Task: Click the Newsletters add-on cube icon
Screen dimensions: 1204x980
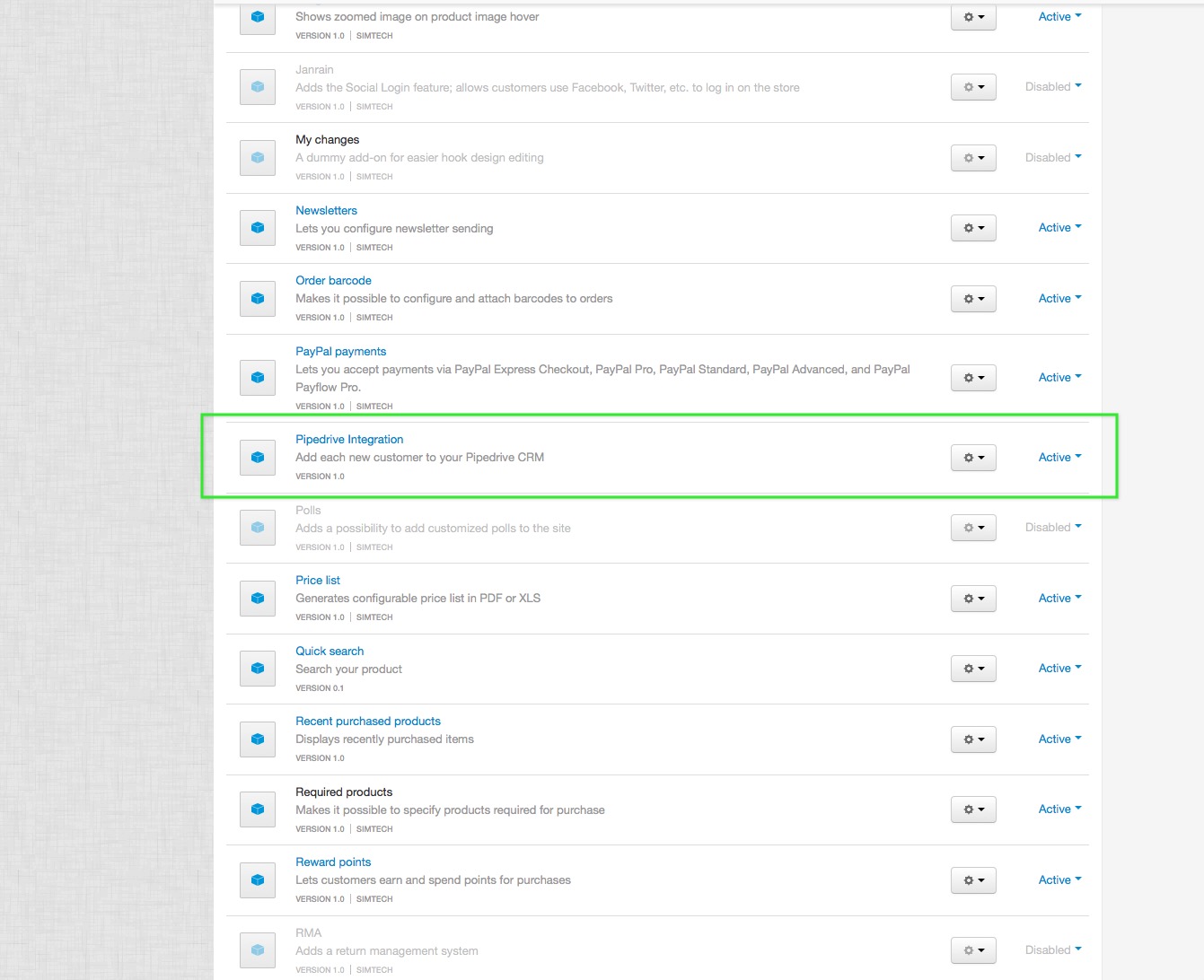Action: pos(258,228)
